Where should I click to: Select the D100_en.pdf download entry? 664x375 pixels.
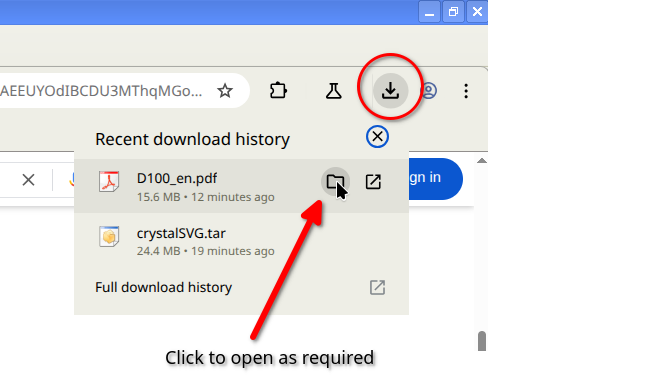pos(241,186)
